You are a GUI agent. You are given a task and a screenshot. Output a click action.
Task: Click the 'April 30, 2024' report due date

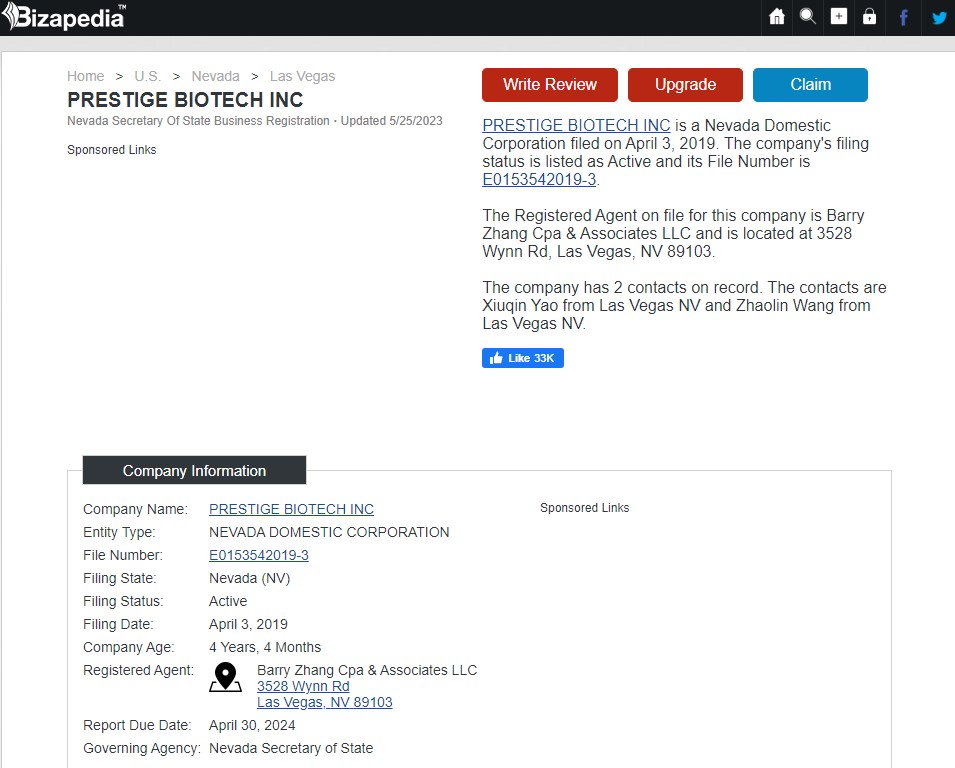point(252,725)
